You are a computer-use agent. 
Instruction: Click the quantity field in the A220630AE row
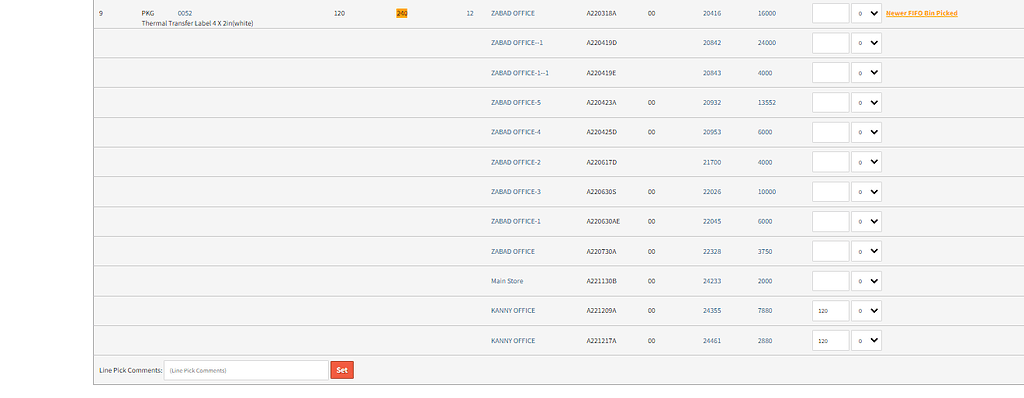click(831, 222)
